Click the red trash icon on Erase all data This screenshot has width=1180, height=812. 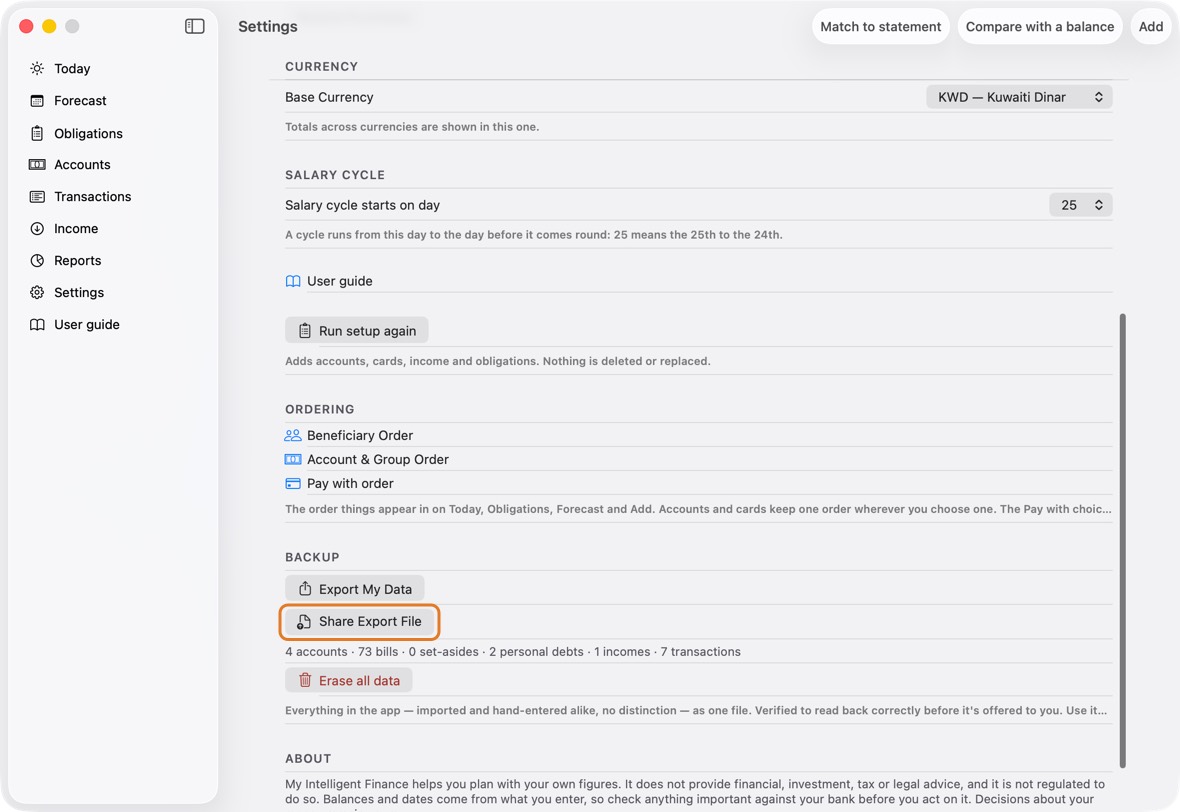click(x=305, y=680)
